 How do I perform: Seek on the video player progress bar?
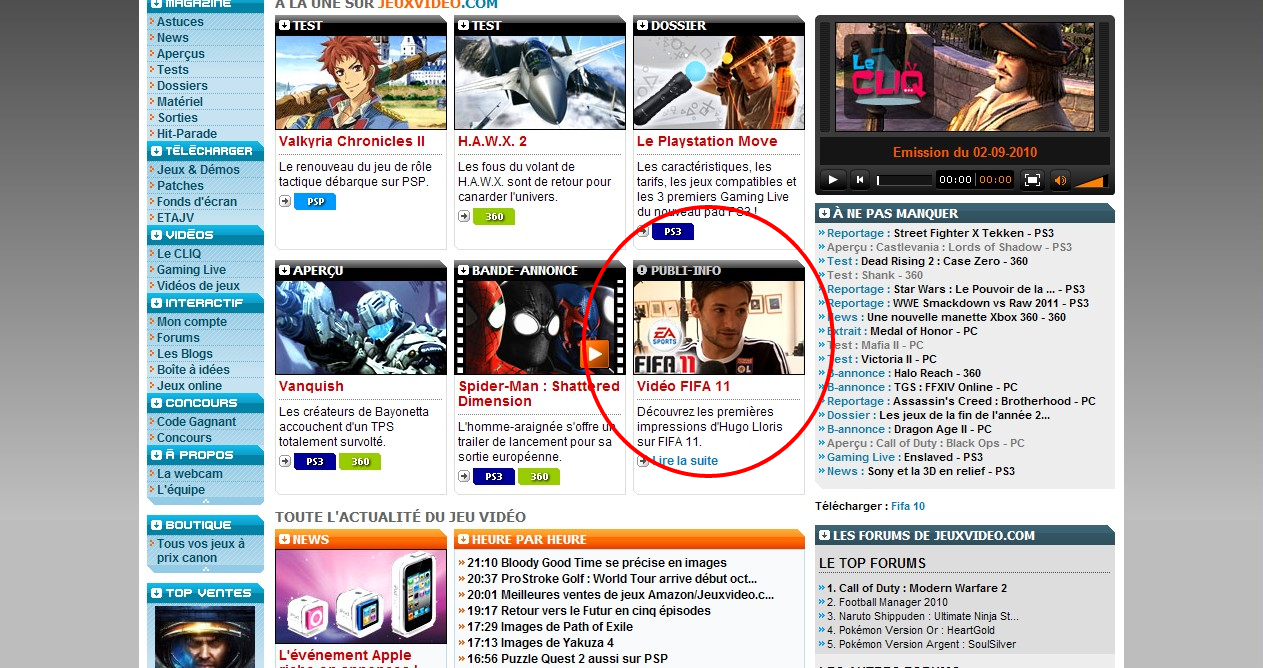905,180
